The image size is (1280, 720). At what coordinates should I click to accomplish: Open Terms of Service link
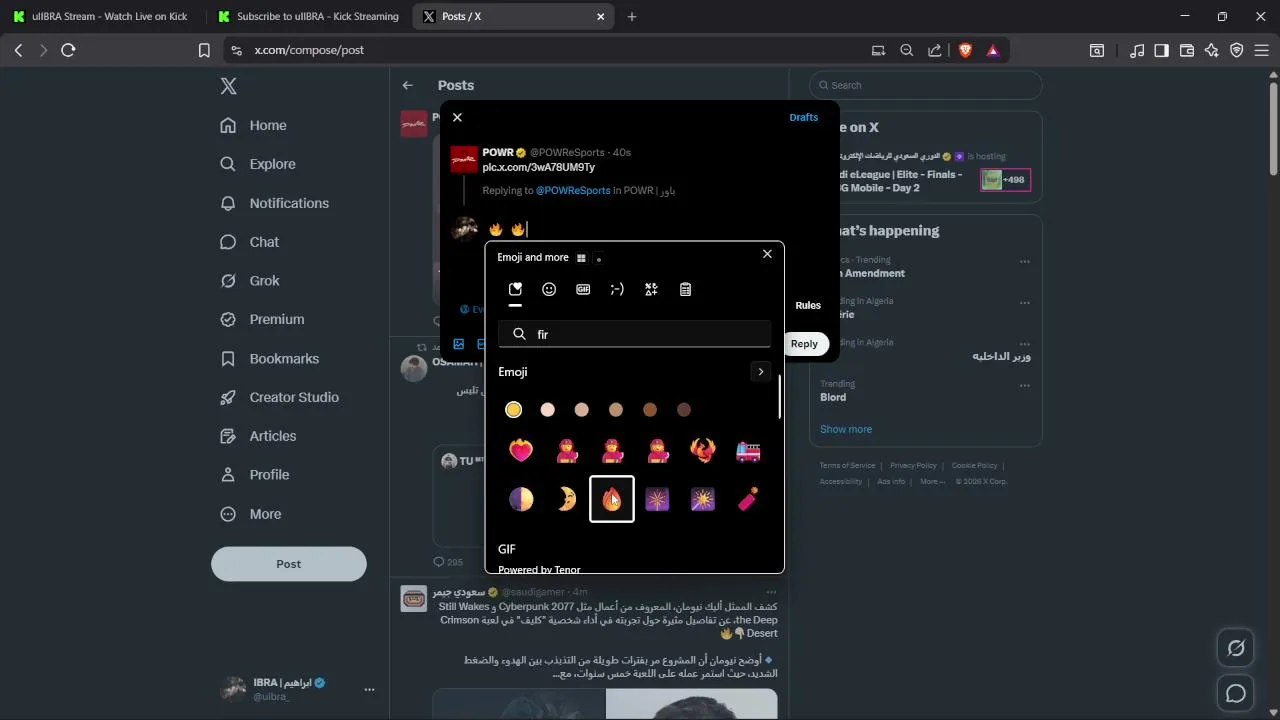tap(847, 465)
